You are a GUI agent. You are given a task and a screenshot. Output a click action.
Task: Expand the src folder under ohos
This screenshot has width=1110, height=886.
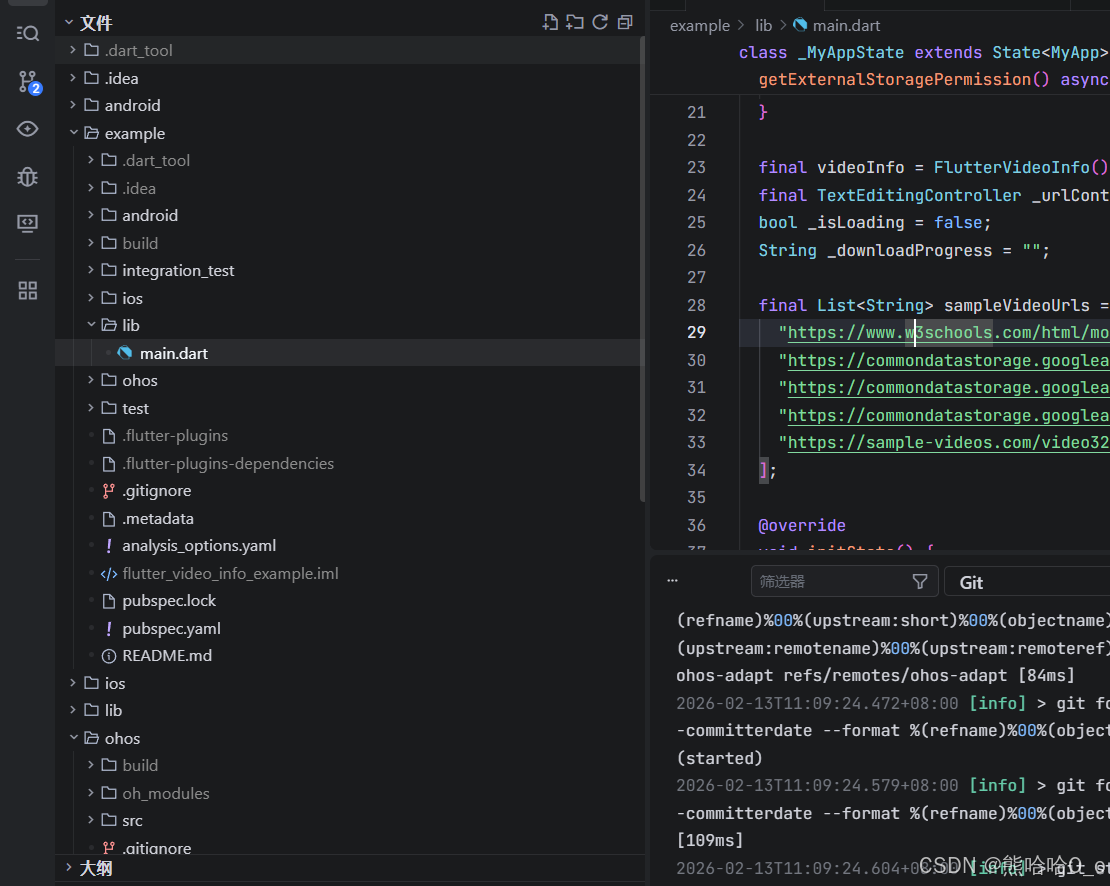[91, 820]
